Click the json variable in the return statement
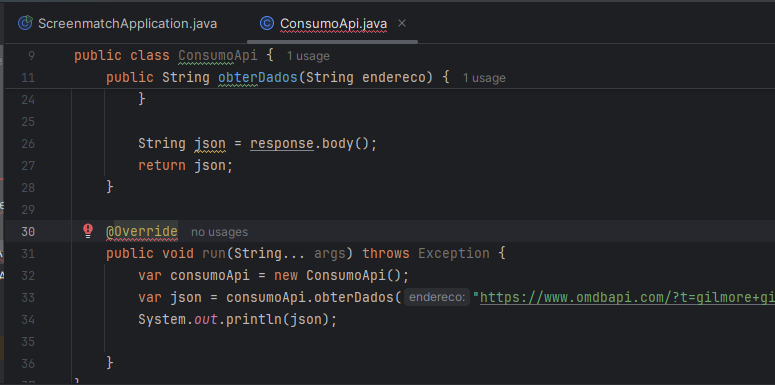The image size is (775, 385). [210, 165]
